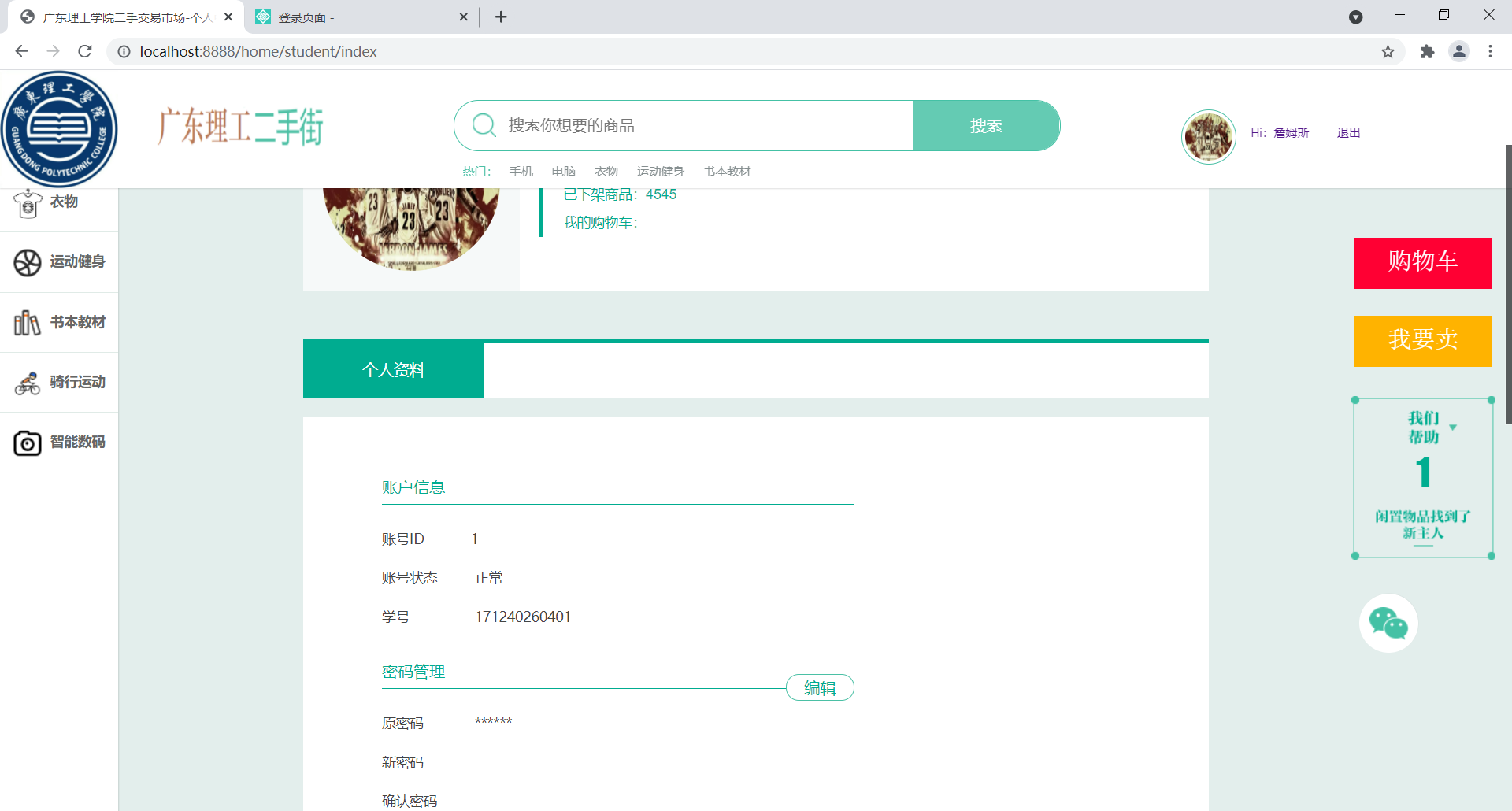Screen dimensions: 1512x811
Task: Select hot keyword 运动健身
Action: 661,172
